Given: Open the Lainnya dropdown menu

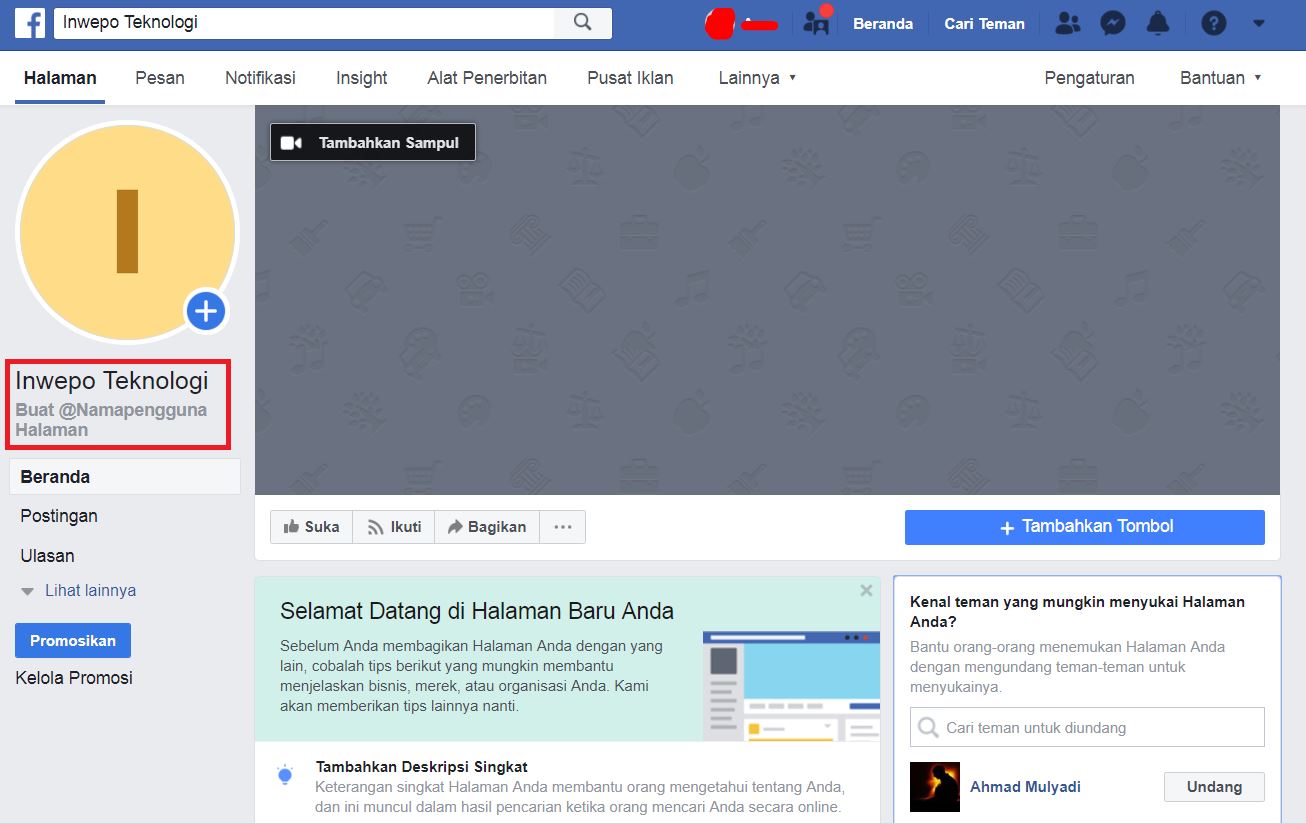Looking at the screenshot, I should pyautogui.click(x=757, y=78).
